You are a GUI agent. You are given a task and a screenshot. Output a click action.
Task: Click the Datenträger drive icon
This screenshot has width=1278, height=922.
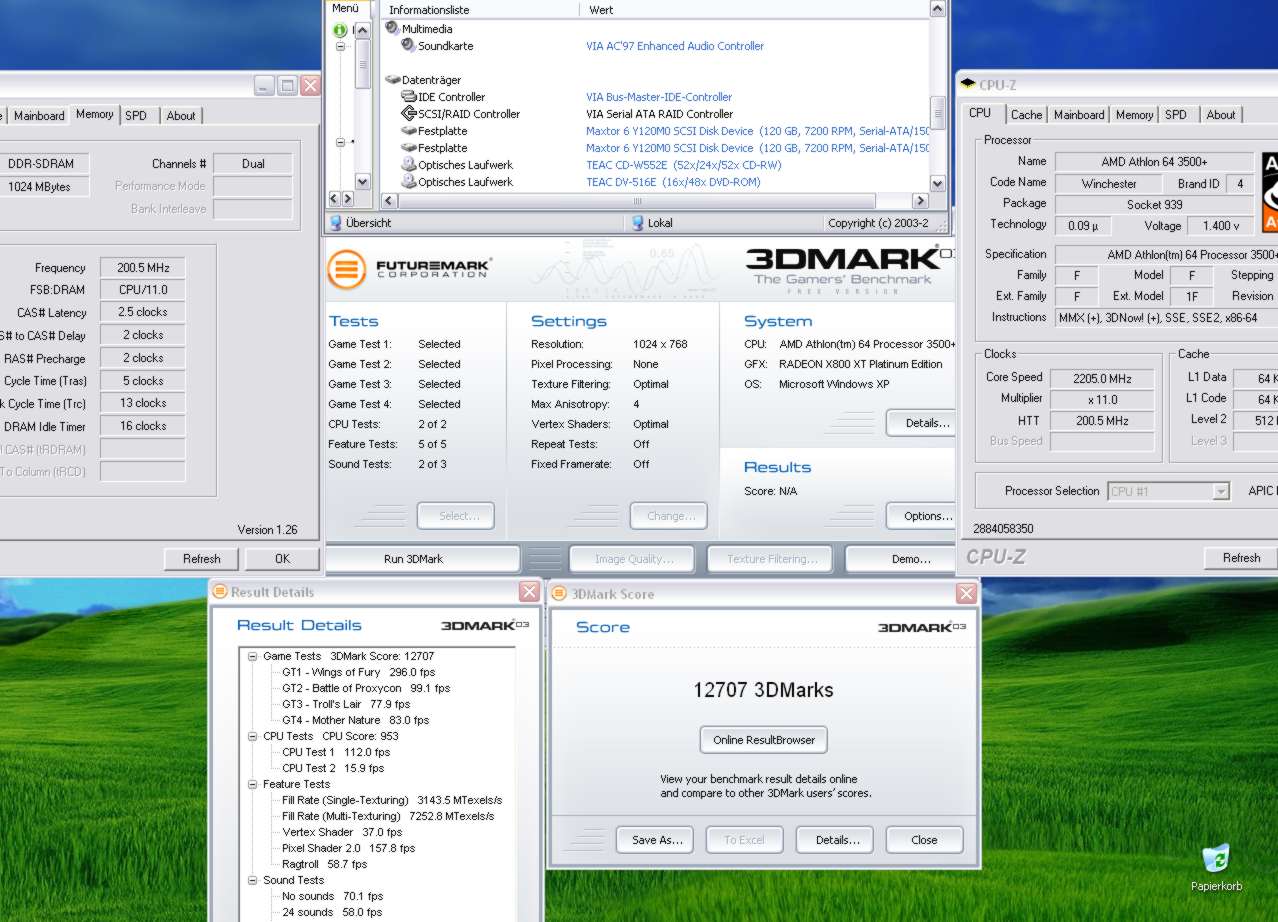pyautogui.click(x=392, y=80)
